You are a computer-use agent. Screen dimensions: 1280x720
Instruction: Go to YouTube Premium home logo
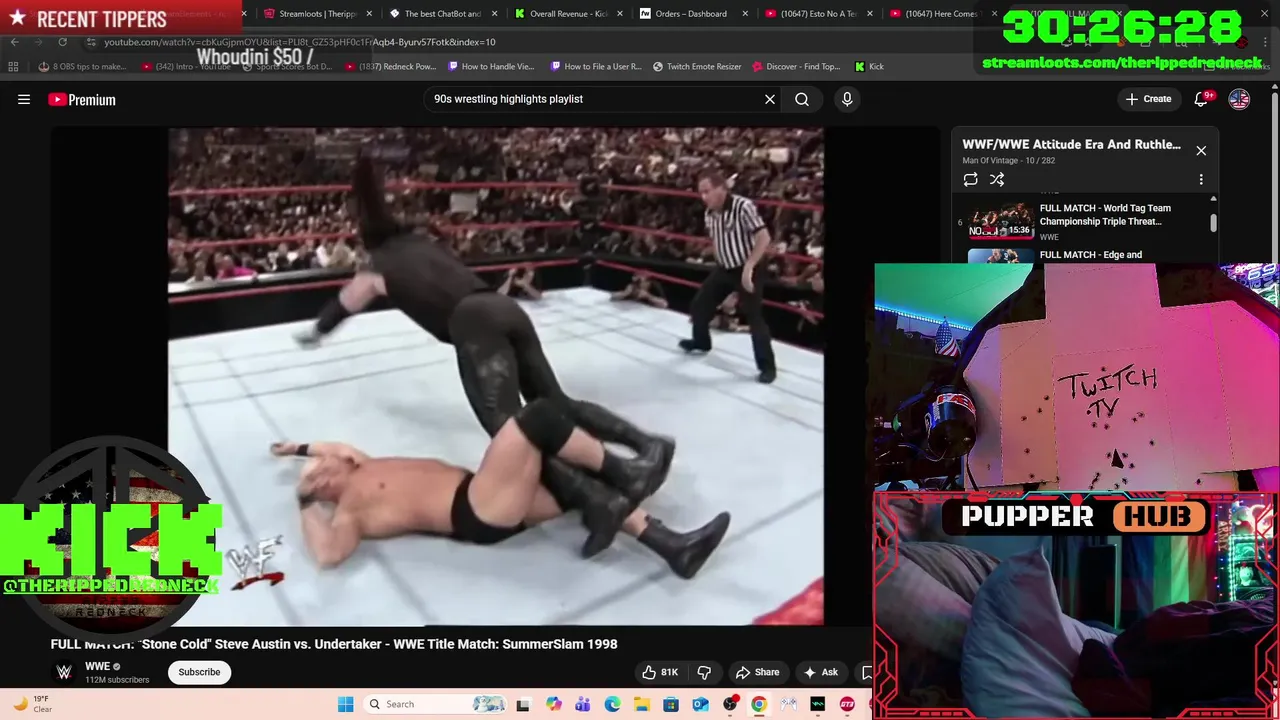coord(82,99)
